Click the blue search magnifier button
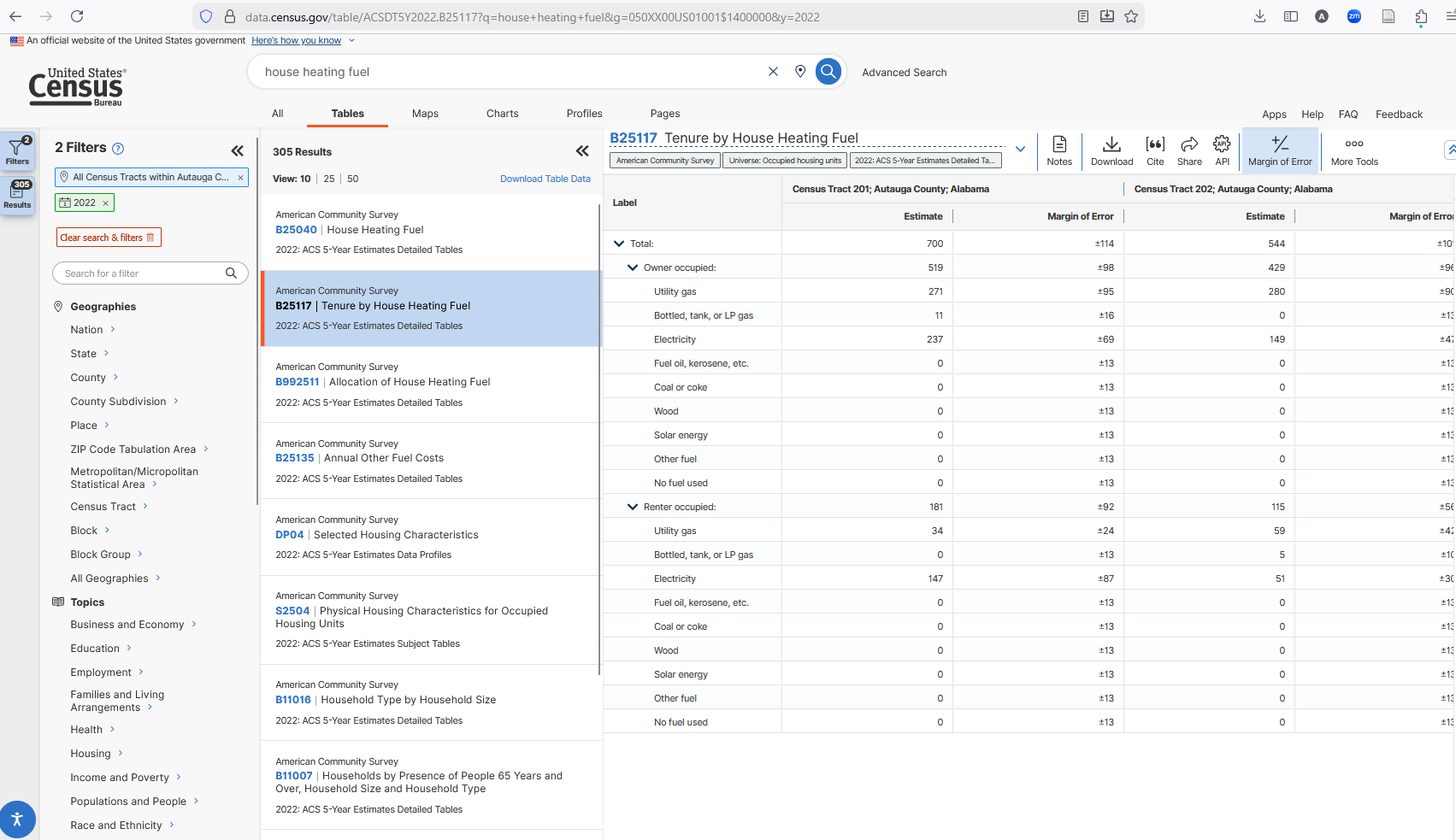1456x840 pixels. [x=828, y=72]
